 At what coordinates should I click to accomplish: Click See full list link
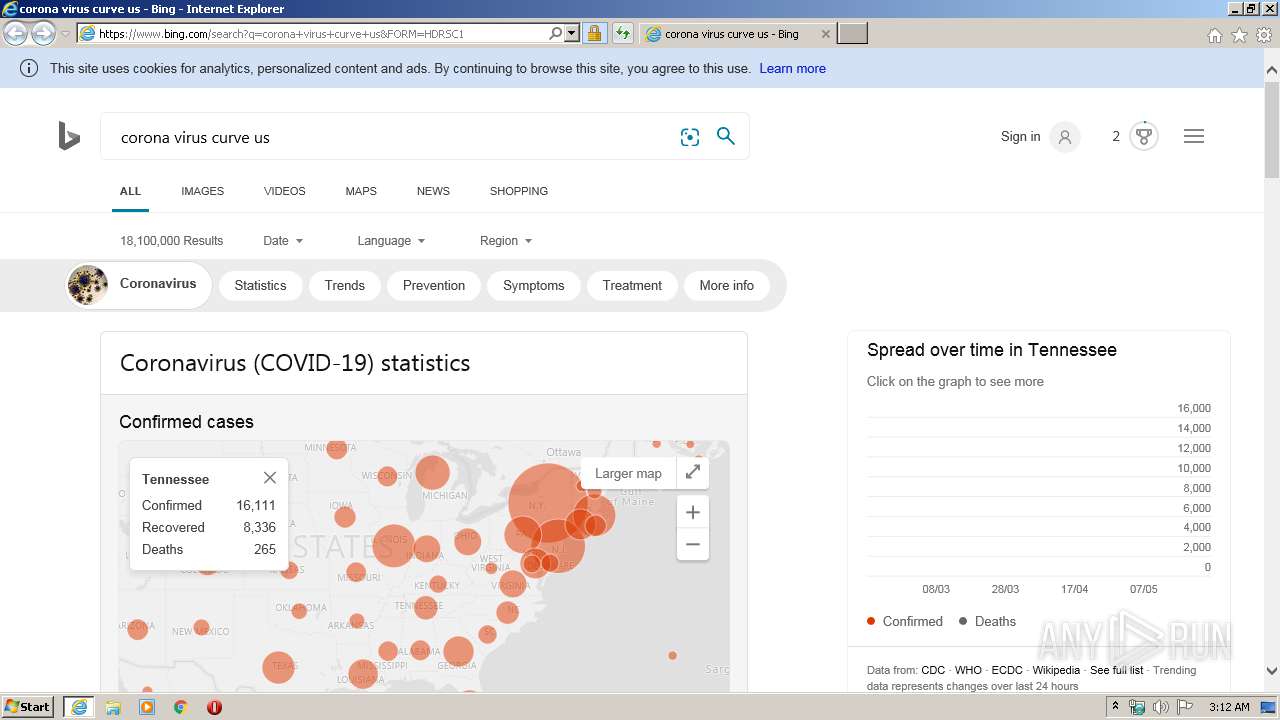coord(1116,670)
